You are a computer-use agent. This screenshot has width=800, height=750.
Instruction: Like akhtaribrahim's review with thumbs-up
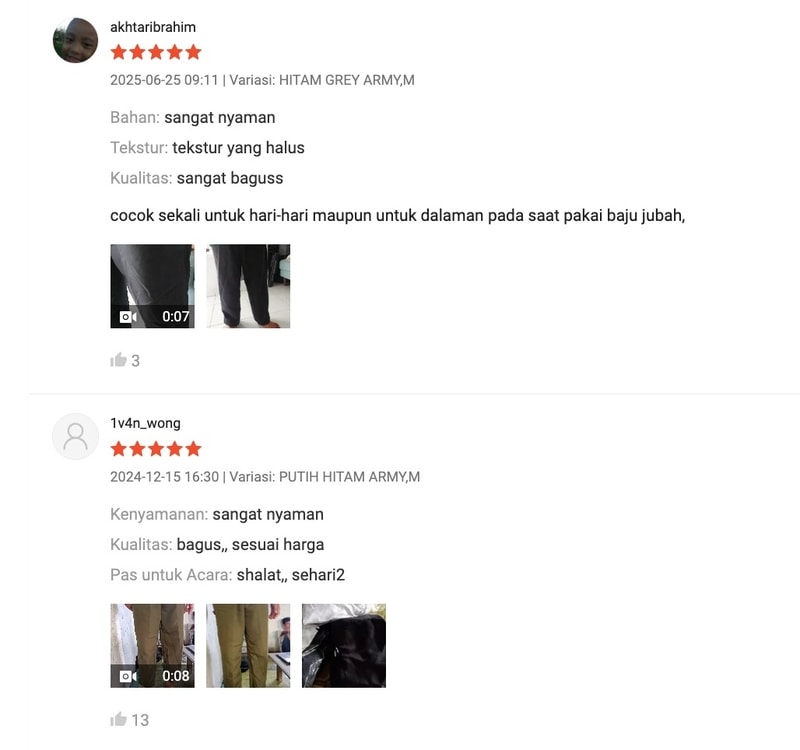pyautogui.click(x=118, y=360)
